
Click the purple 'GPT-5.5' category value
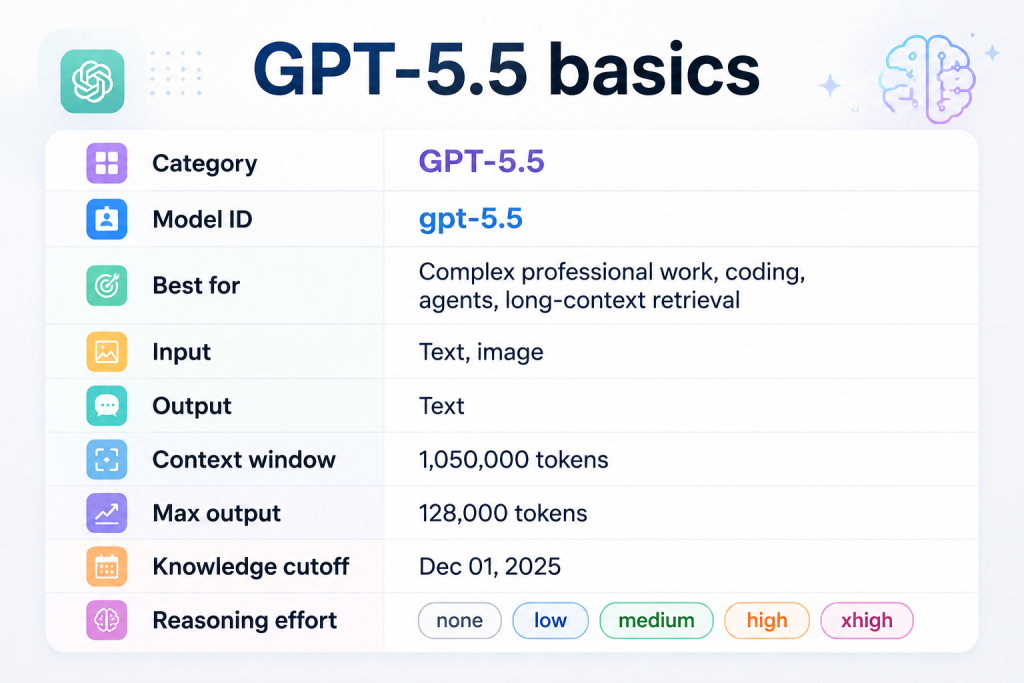(x=481, y=162)
